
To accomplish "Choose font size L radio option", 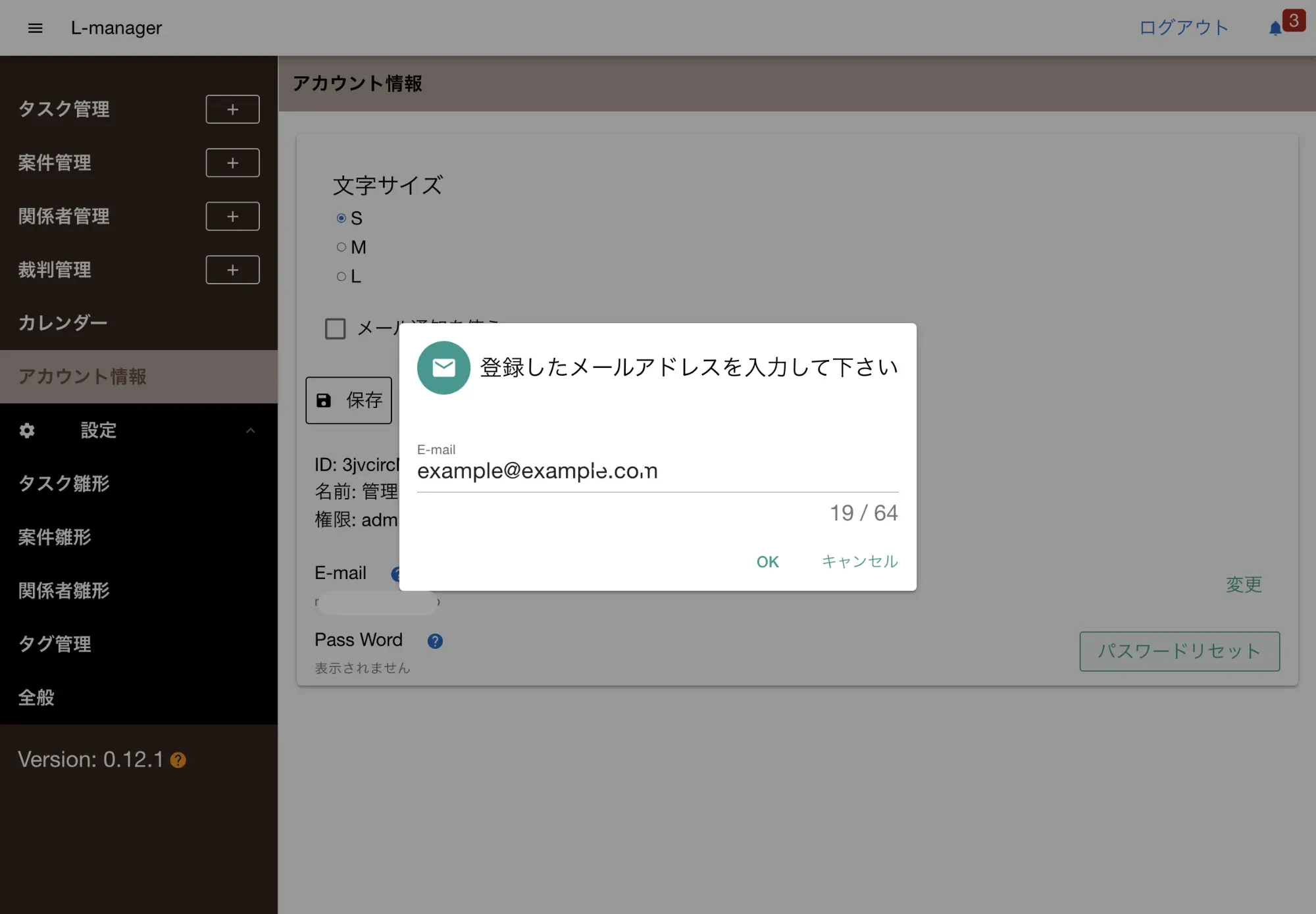I will coord(341,276).
